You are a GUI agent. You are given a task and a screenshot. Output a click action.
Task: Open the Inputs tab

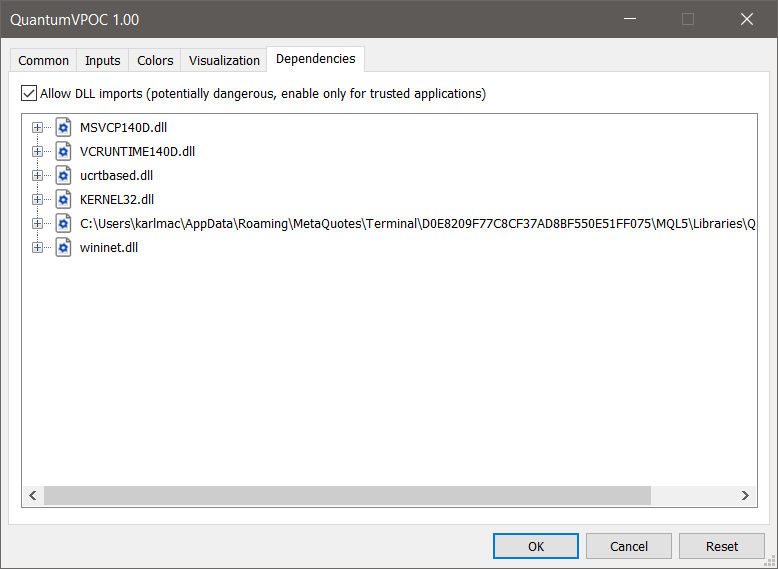coord(102,61)
